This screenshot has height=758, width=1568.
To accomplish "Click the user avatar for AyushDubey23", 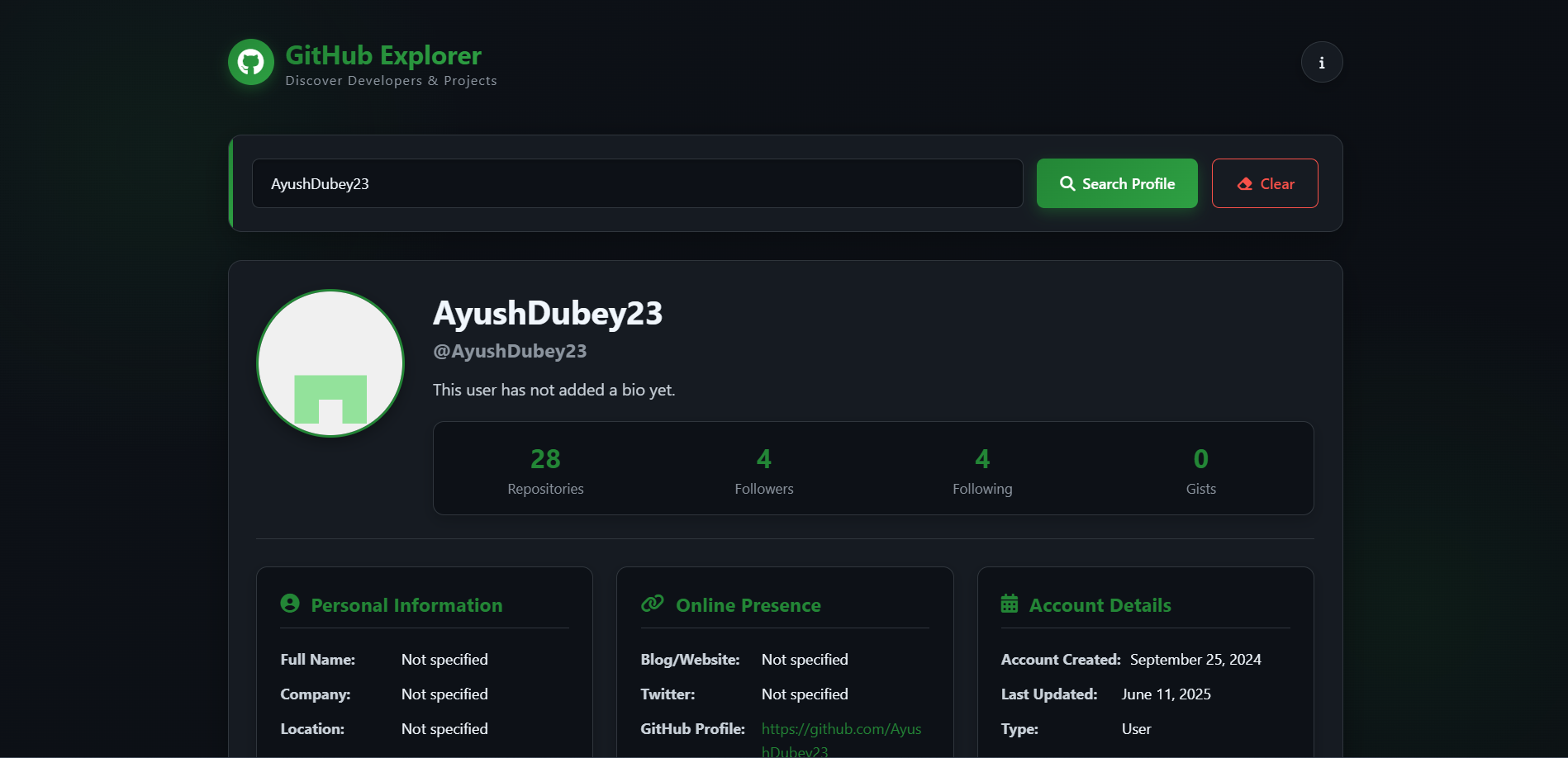I will 330,362.
